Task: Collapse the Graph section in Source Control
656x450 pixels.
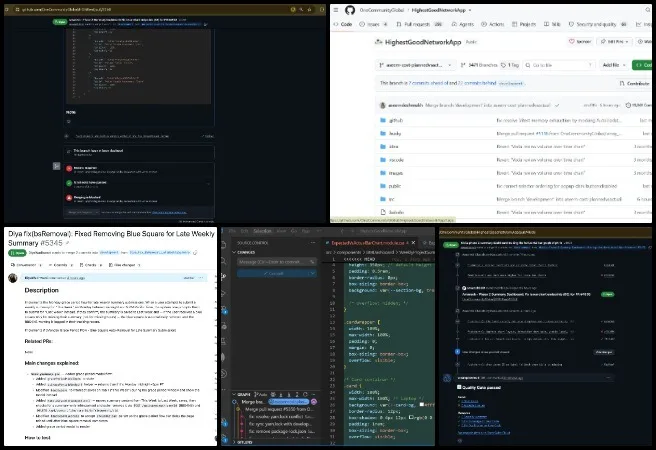Action: click(x=242, y=394)
